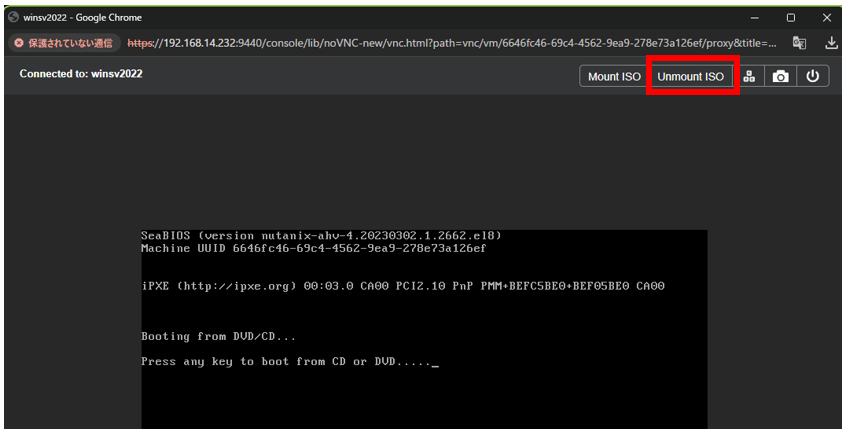Click the SeaBIOS version text line
Screen dimensions: 849x429
click(x=322, y=236)
